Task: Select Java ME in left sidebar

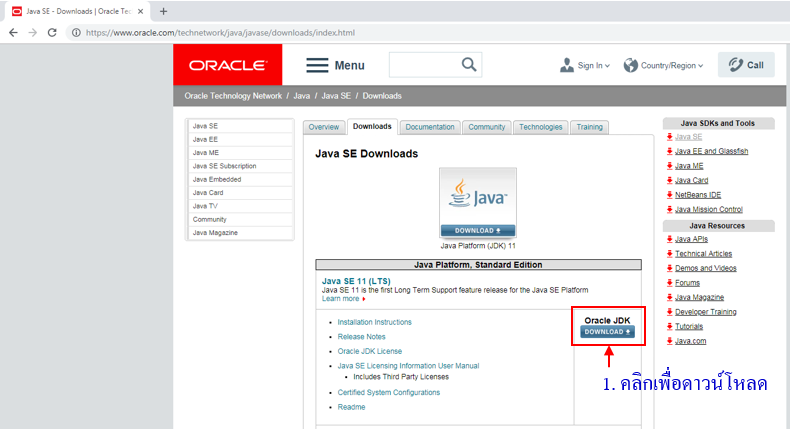Action: [x=240, y=153]
